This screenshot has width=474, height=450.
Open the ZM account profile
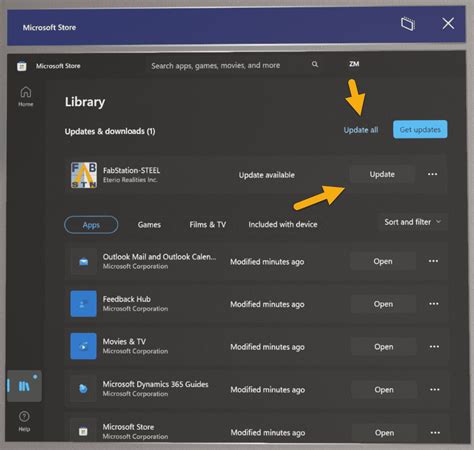[354, 64]
